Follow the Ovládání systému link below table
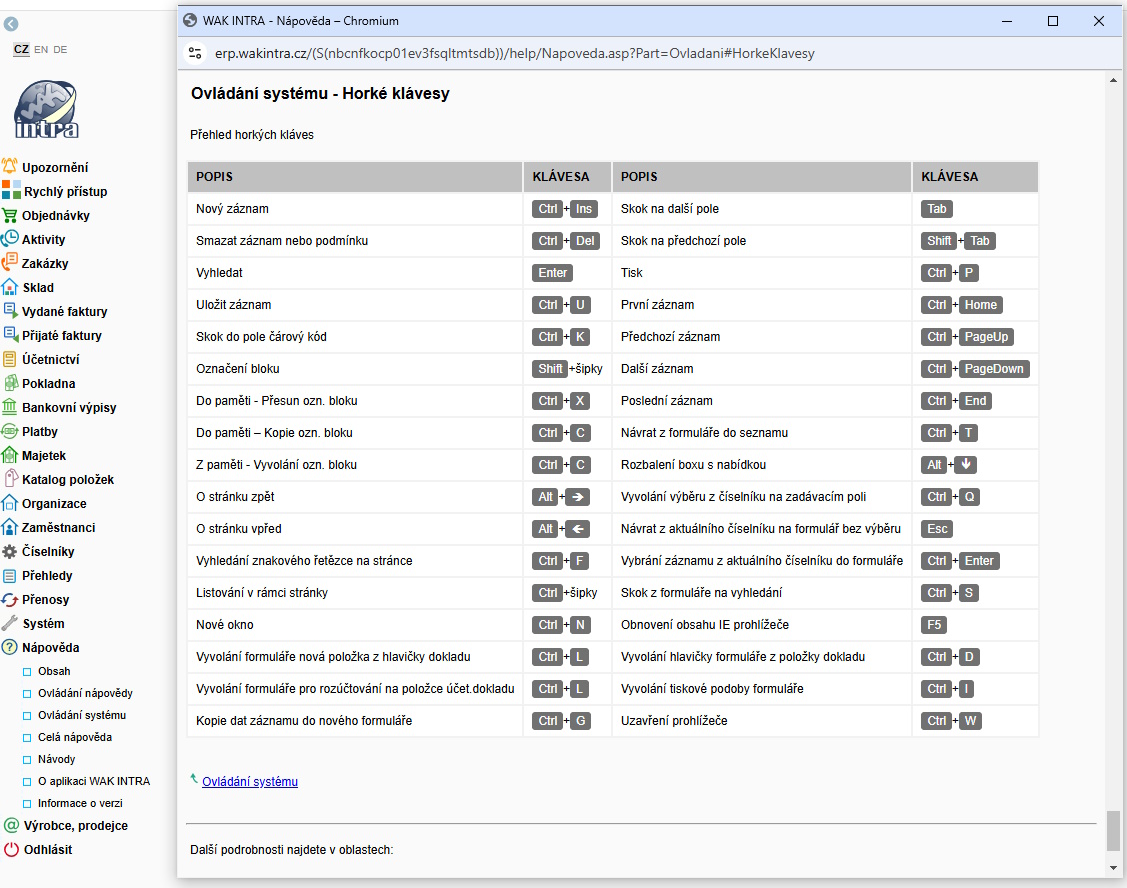The image size is (1127, 888). (x=250, y=782)
